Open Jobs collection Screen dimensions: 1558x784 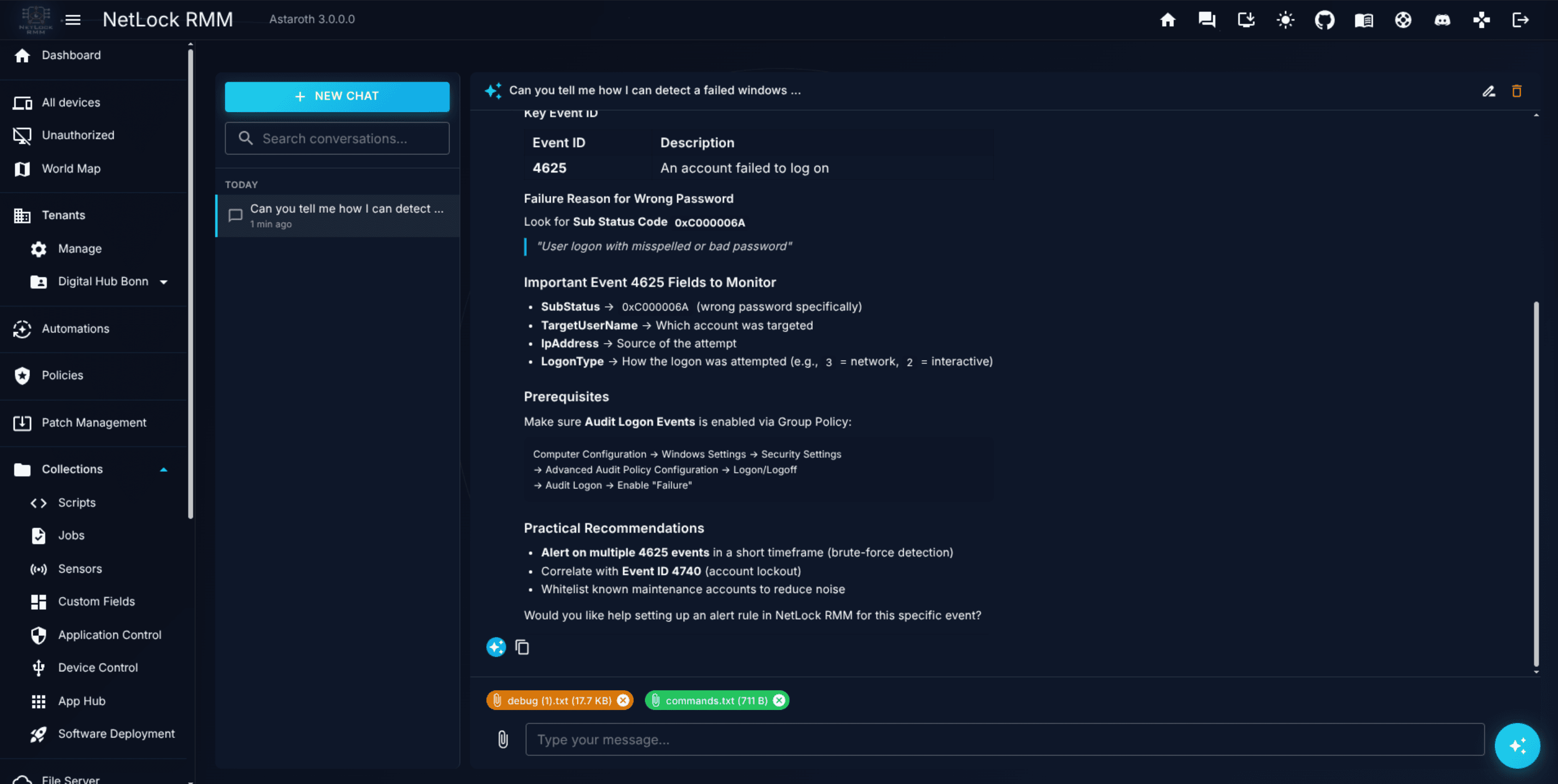[71, 535]
